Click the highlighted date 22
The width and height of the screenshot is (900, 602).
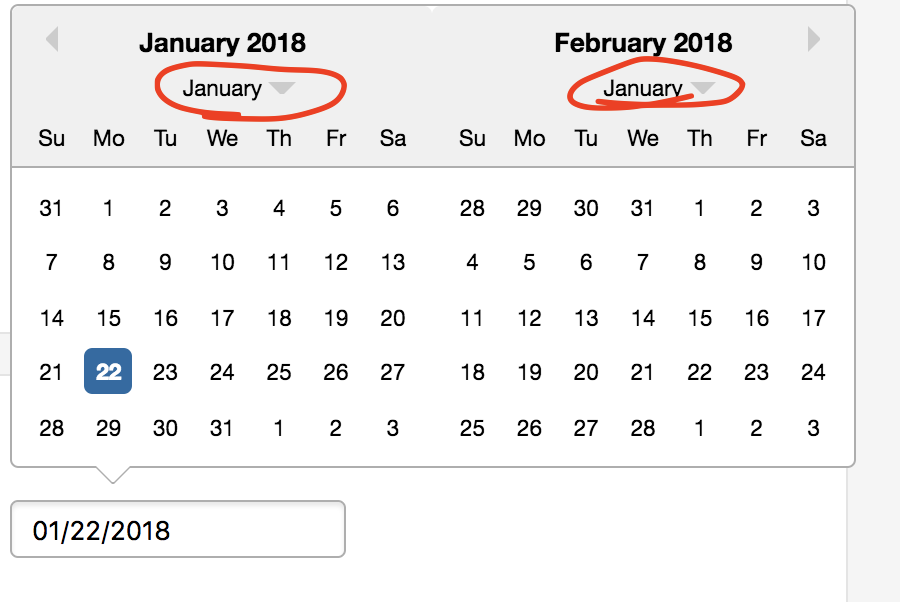(108, 370)
